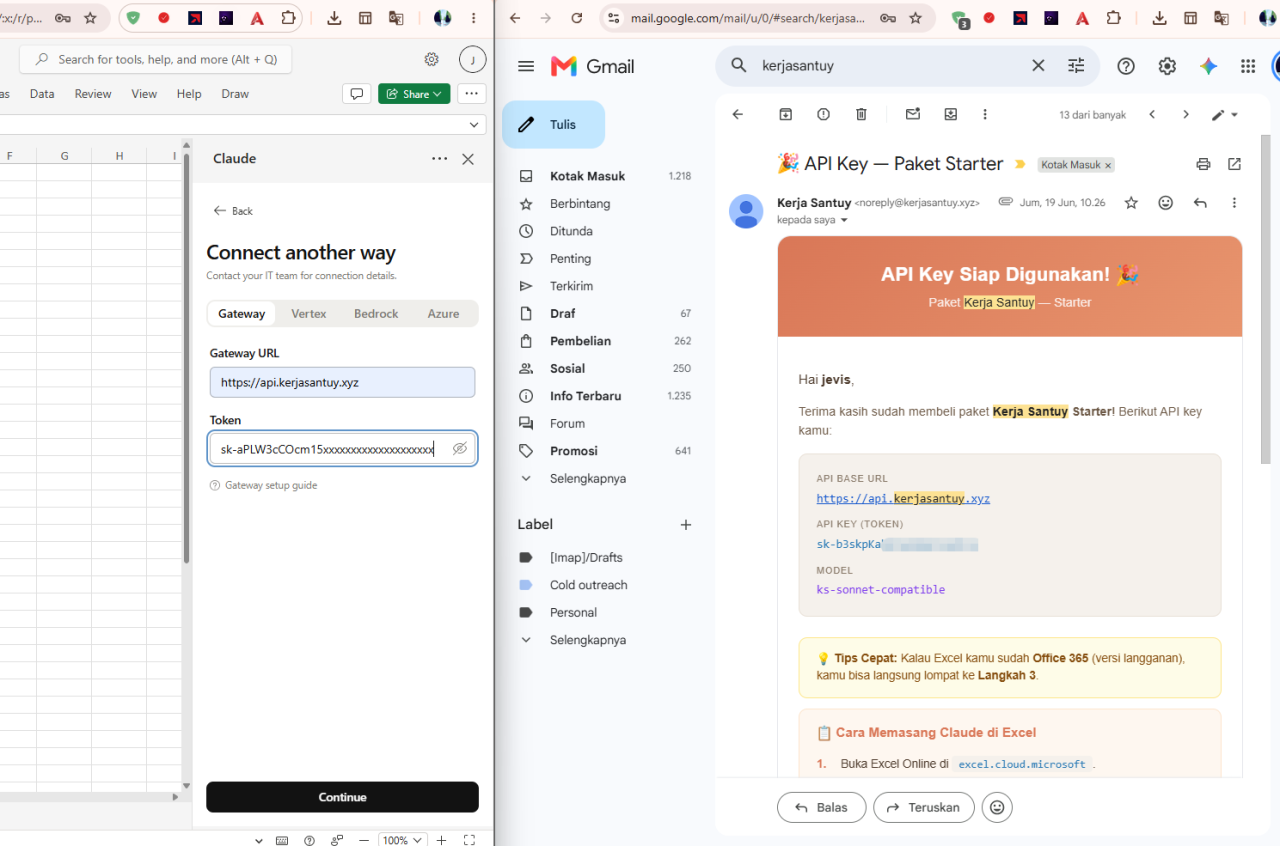Report the open email as spam
This screenshot has width=1280, height=846.
pyautogui.click(x=823, y=115)
